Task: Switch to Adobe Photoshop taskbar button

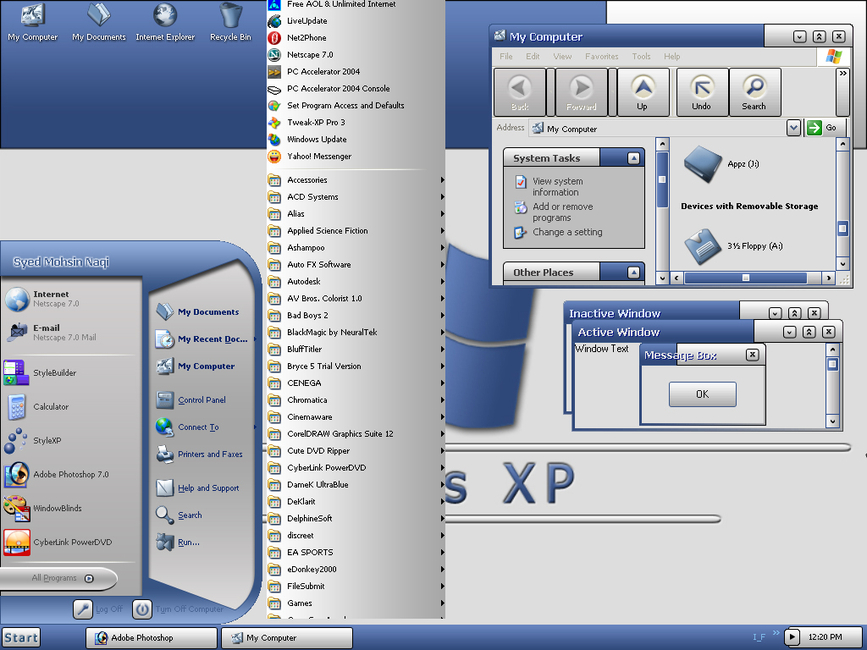Action: coord(151,638)
